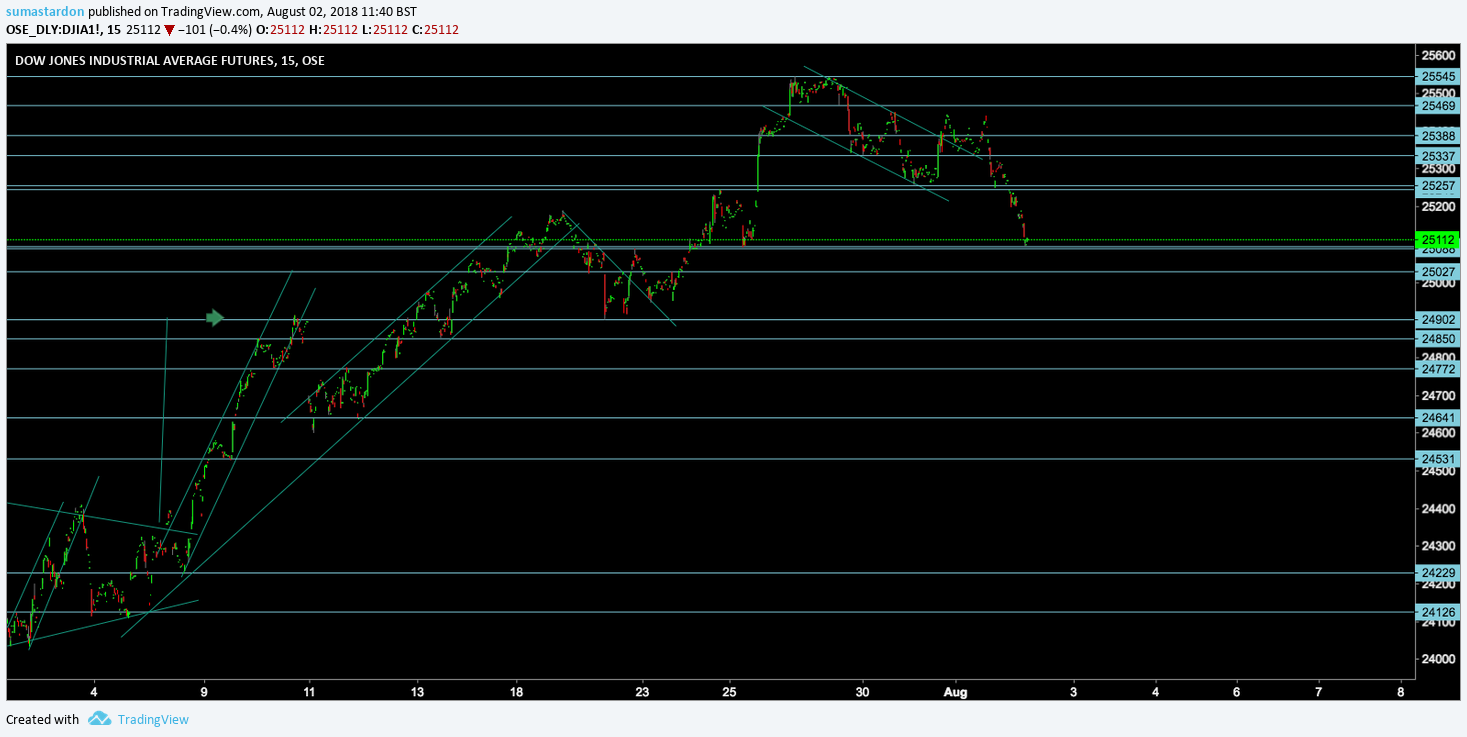The width and height of the screenshot is (1467, 737).
Task: Click the 25 date label on time axis
Action: click(729, 691)
